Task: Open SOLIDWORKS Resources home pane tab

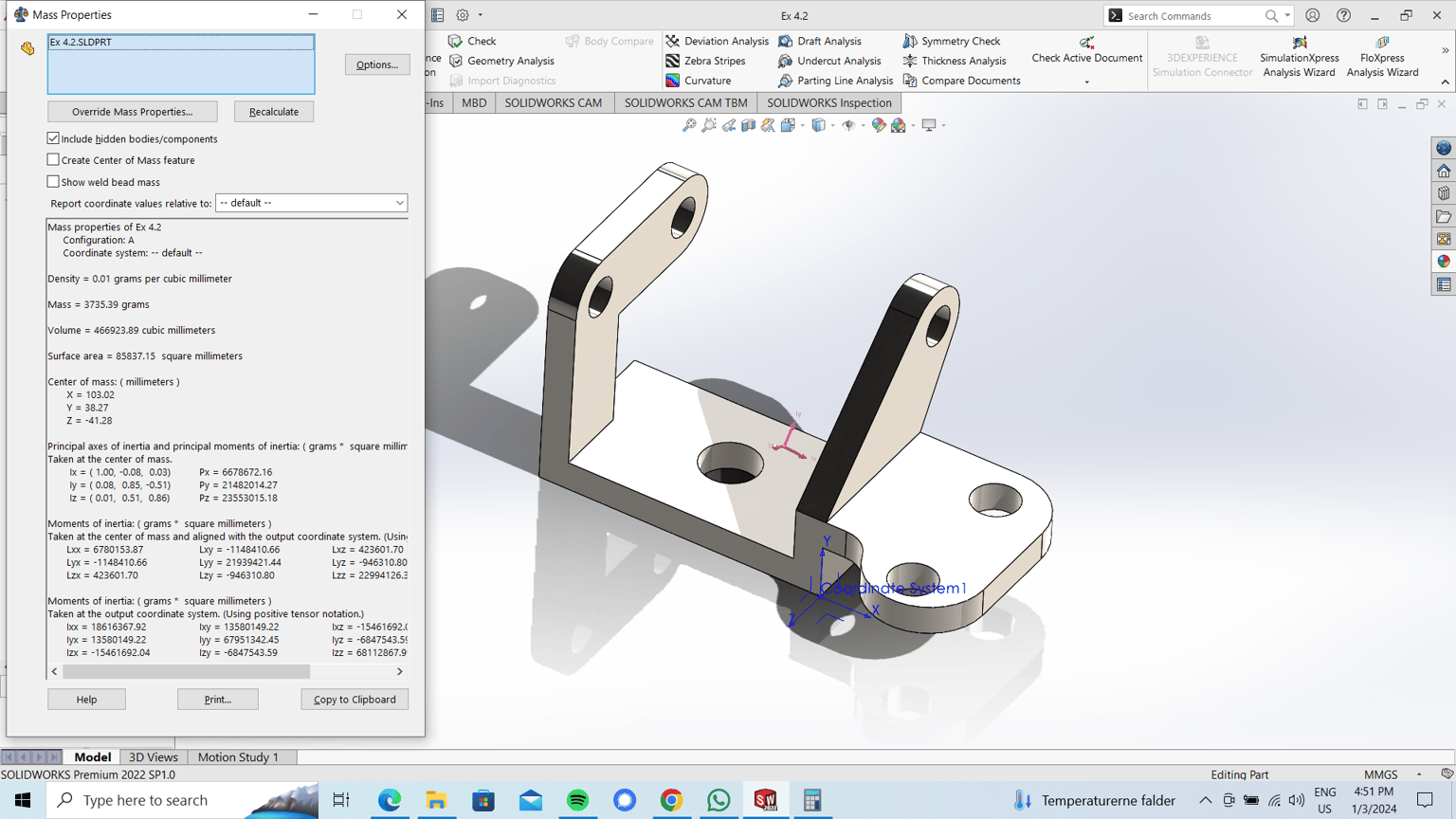Action: (x=1444, y=171)
